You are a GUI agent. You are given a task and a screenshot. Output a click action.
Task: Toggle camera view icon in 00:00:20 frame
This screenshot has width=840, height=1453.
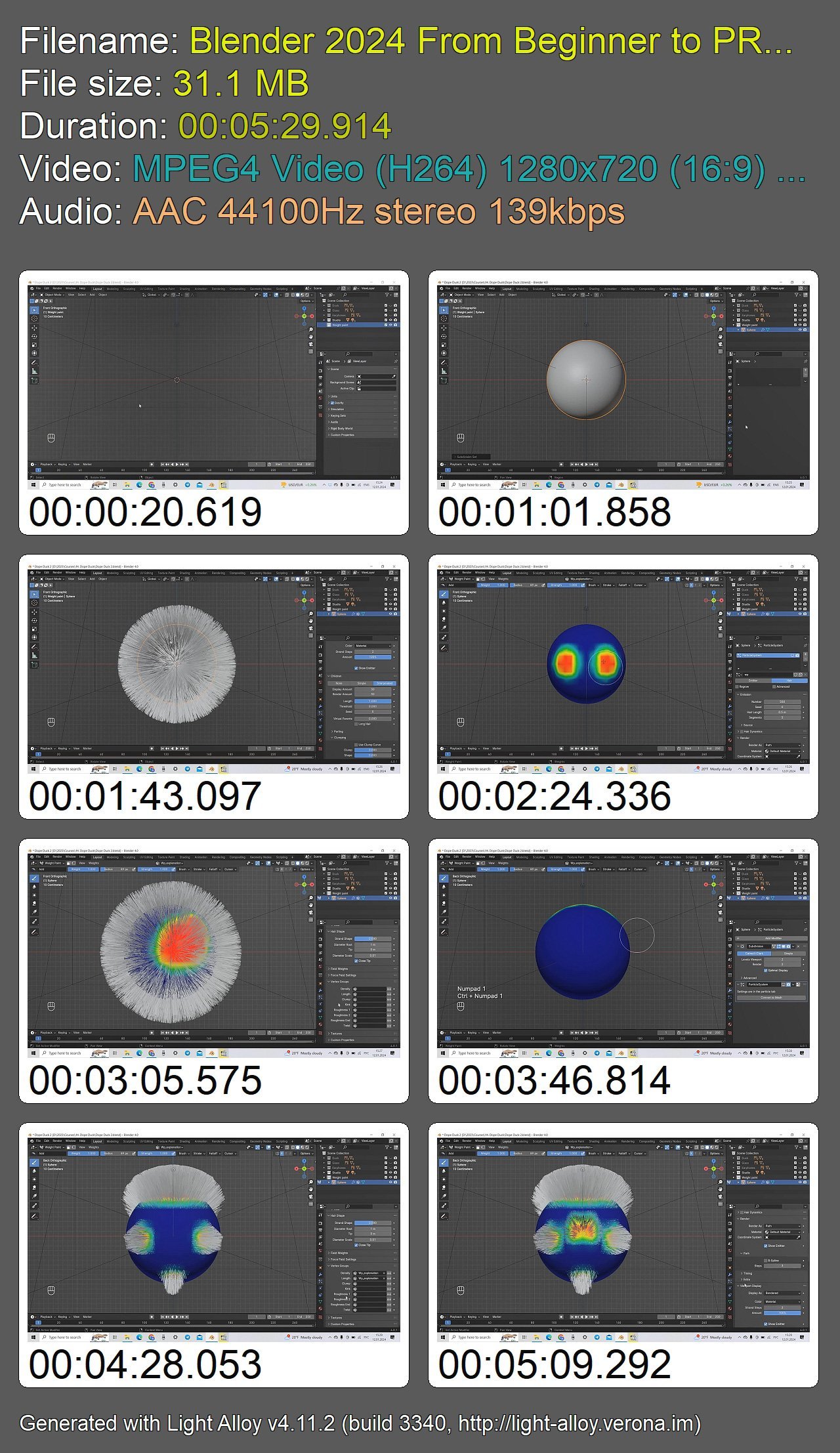coord(311,344)
